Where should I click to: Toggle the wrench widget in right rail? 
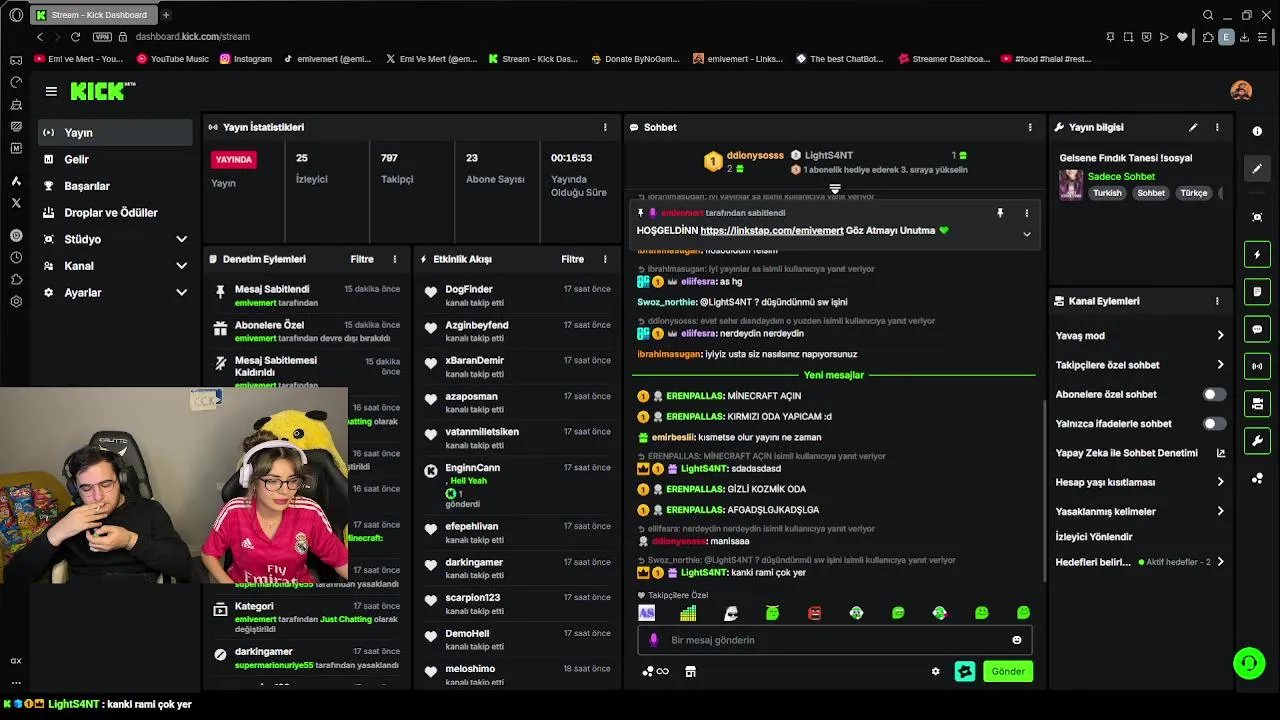1257,441
